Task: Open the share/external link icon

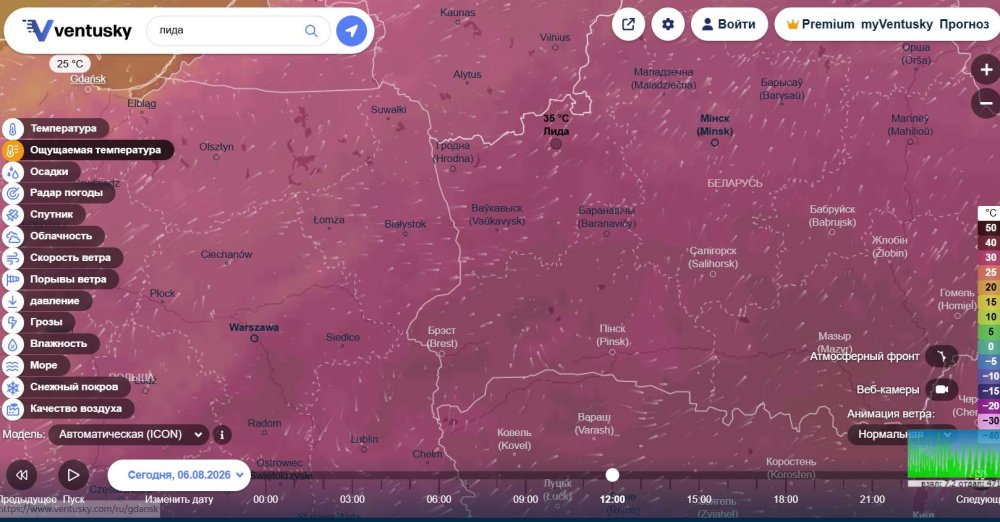Action: tap(628, 24)
